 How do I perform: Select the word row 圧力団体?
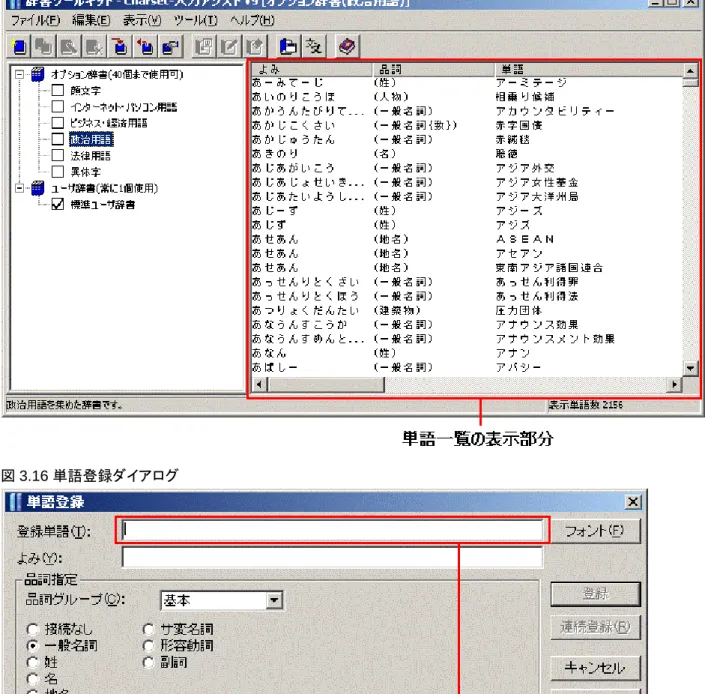click(x=467, y=311)
